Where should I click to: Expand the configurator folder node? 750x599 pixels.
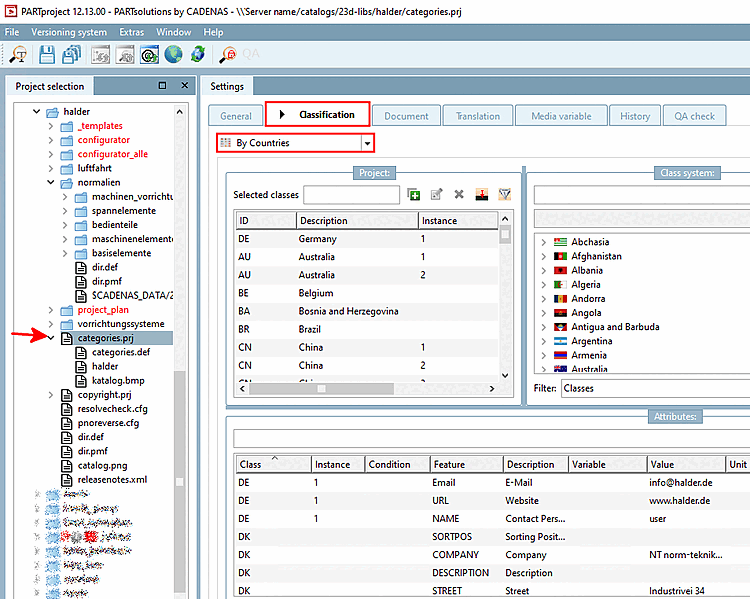pos(51,140)
